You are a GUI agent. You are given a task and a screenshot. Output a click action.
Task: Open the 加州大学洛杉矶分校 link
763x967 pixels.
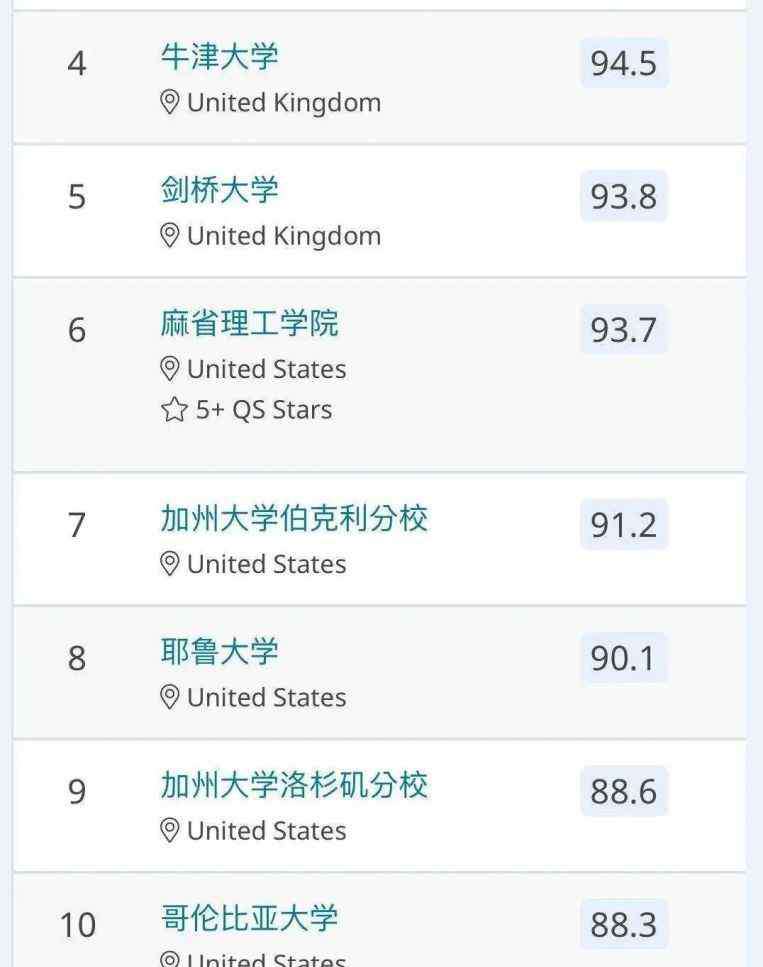(294, 784)
